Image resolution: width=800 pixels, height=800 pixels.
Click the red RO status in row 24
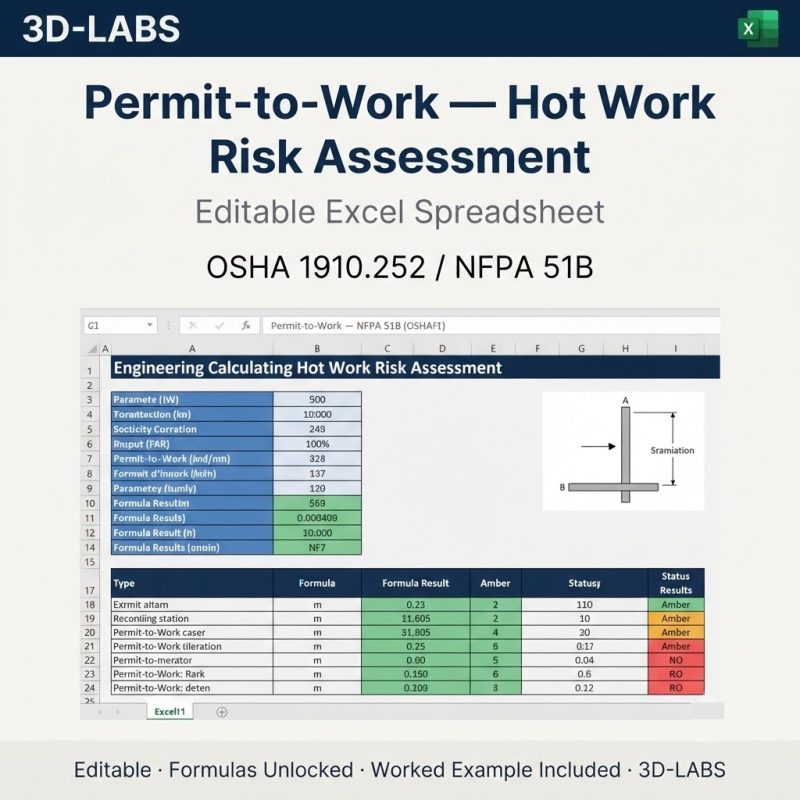[x=676, y=688]
